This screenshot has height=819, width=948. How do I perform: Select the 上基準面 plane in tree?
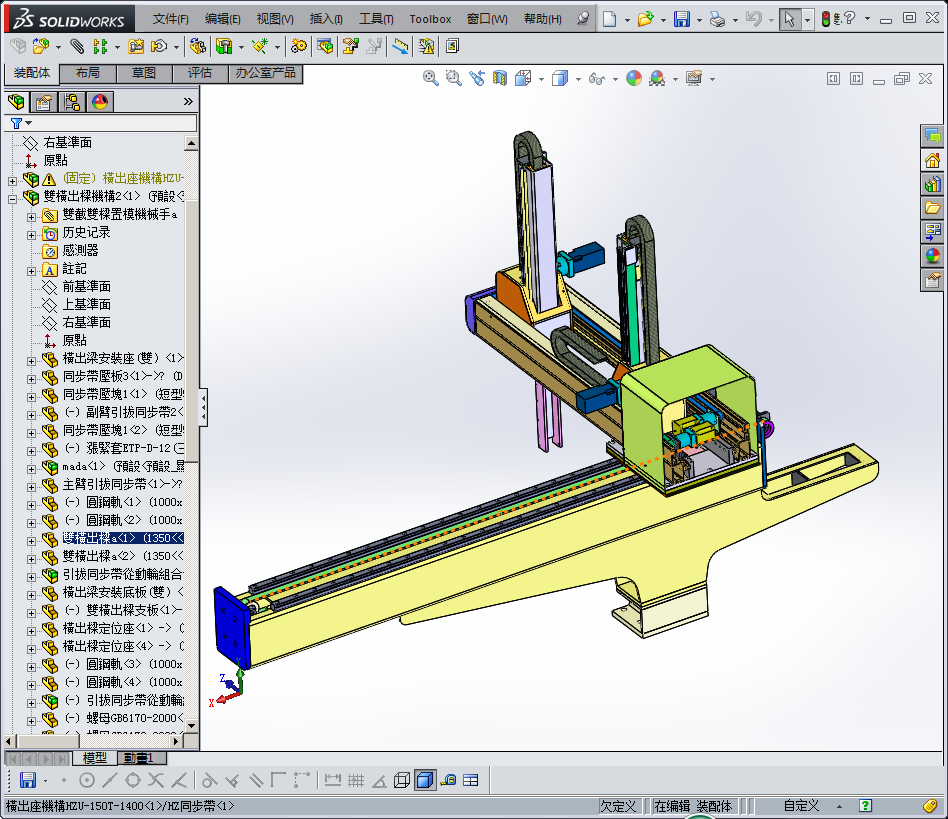pyautogui.click(x=86, y=305)
